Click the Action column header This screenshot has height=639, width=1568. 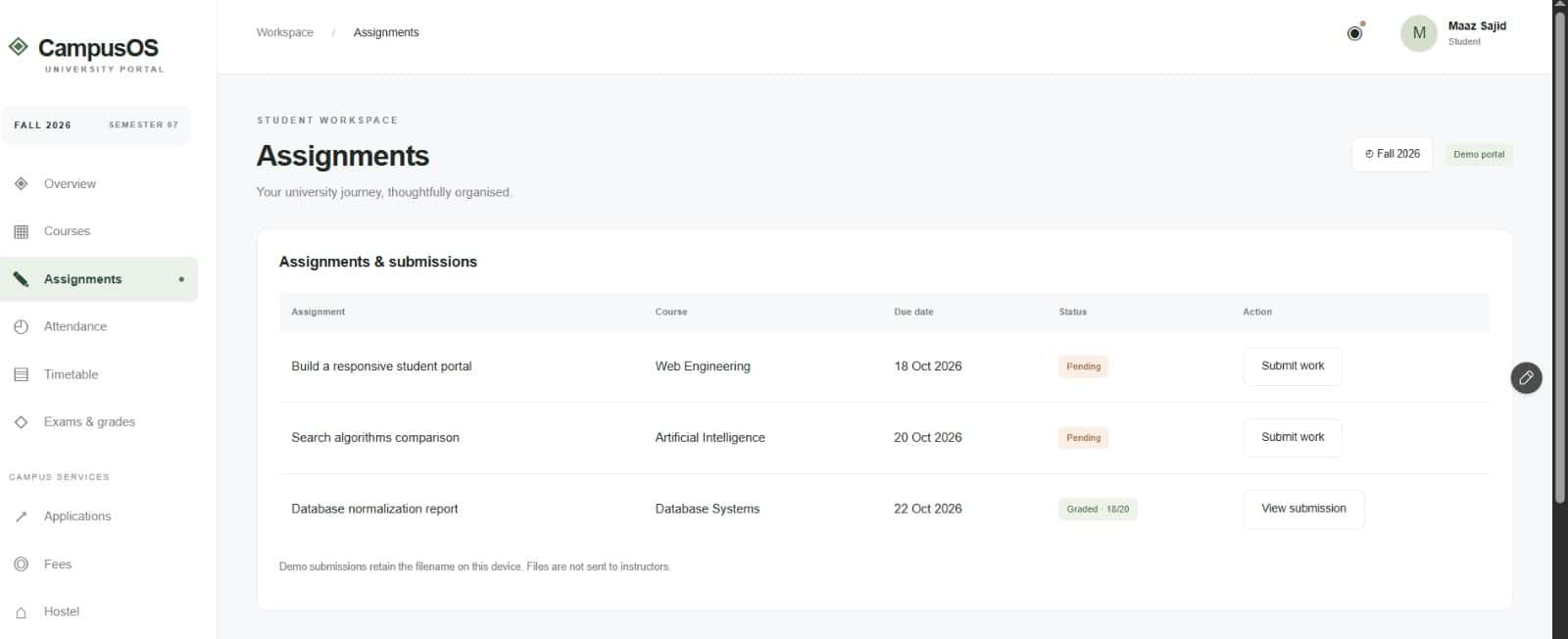1257,312
